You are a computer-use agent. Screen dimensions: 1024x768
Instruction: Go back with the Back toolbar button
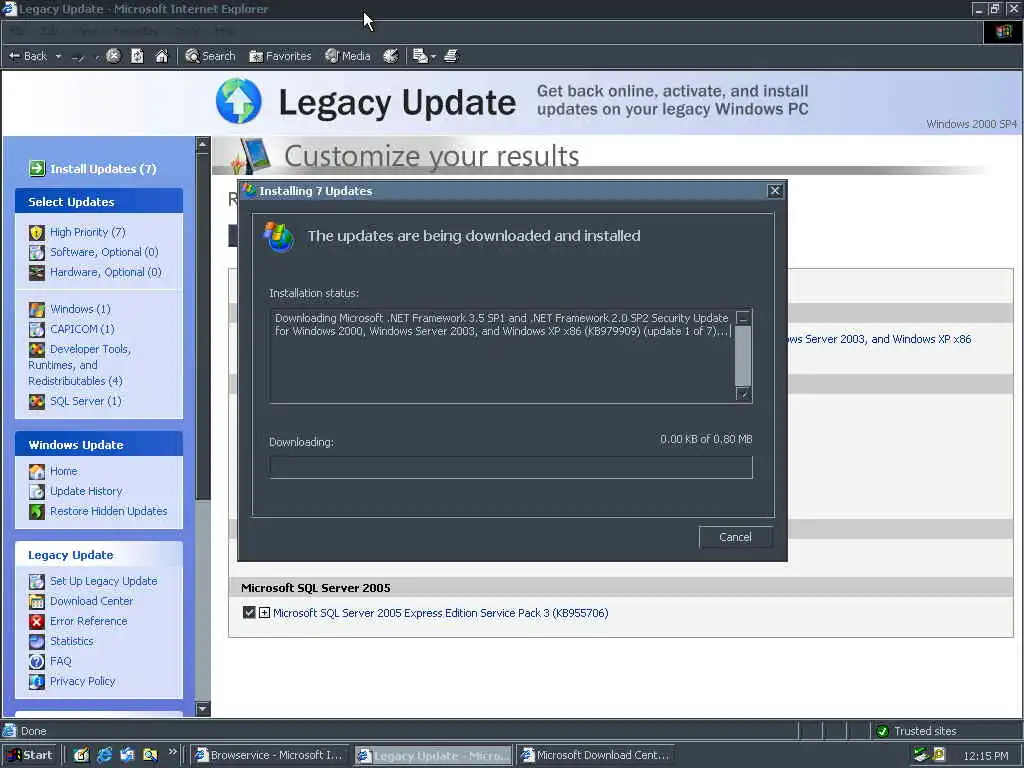click(27, 56)
